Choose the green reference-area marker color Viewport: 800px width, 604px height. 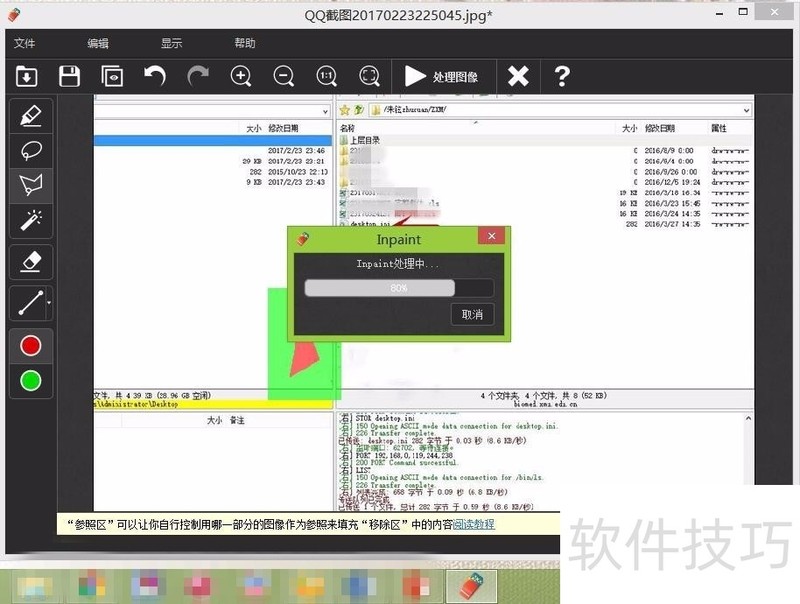point(31,381)
